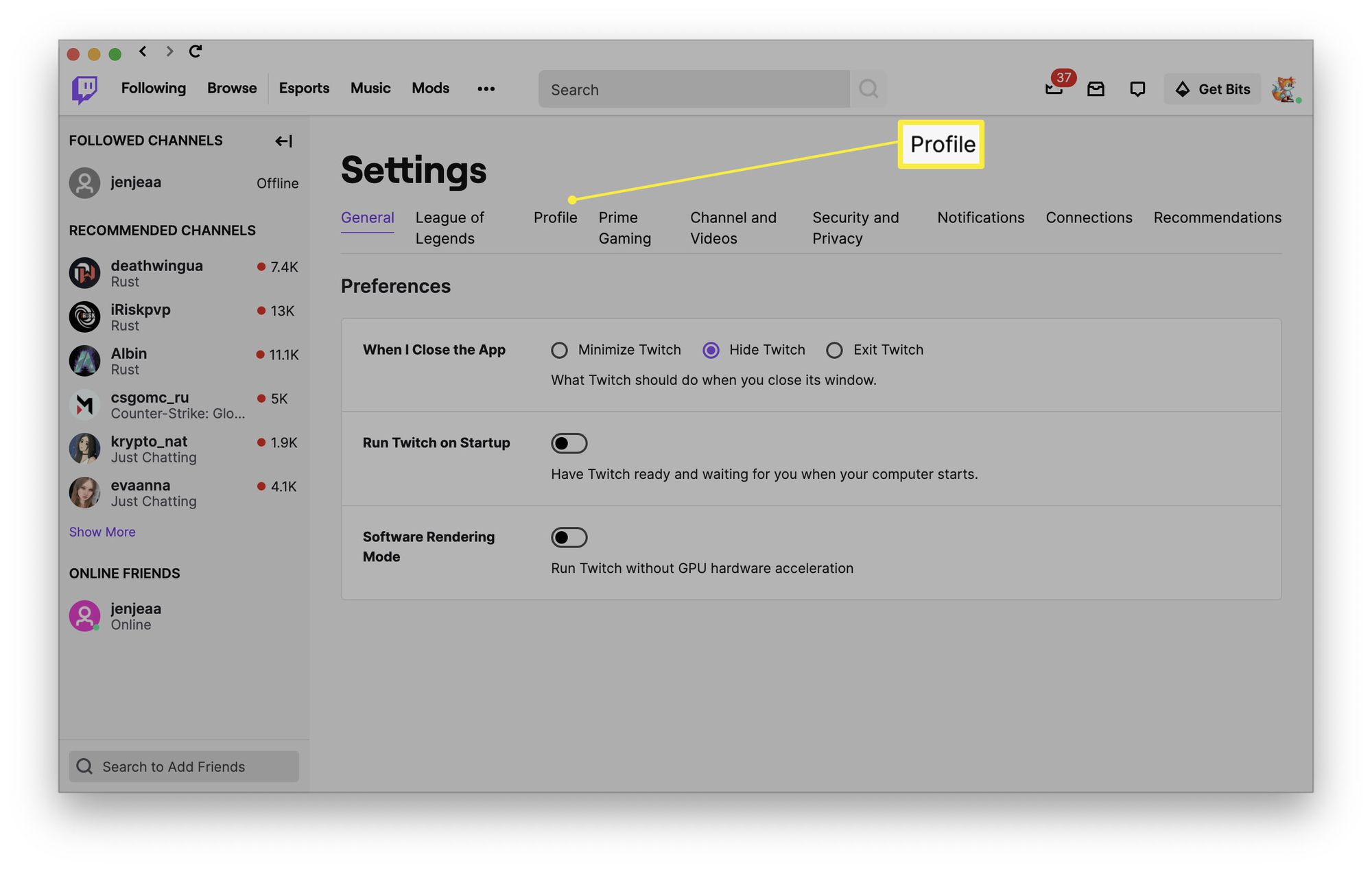Open evaanna channel avatar

[84, 493]
